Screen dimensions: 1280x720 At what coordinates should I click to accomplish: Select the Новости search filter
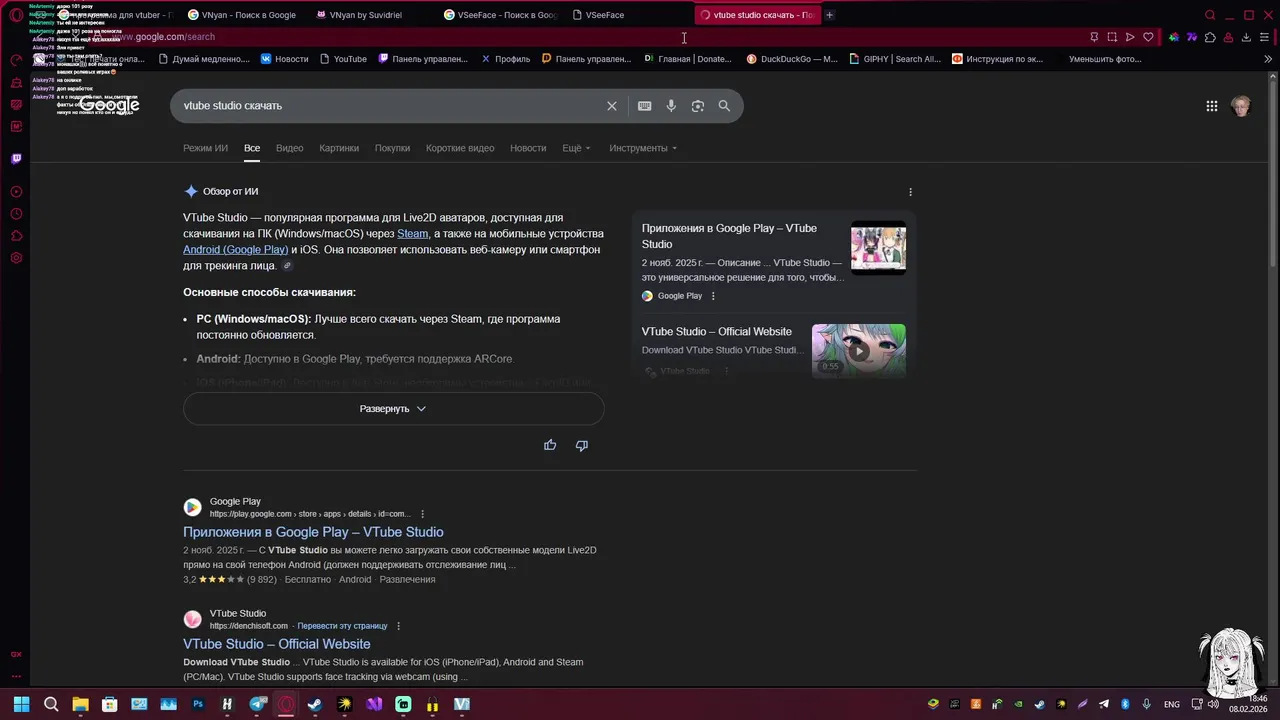tap(528, 148)
